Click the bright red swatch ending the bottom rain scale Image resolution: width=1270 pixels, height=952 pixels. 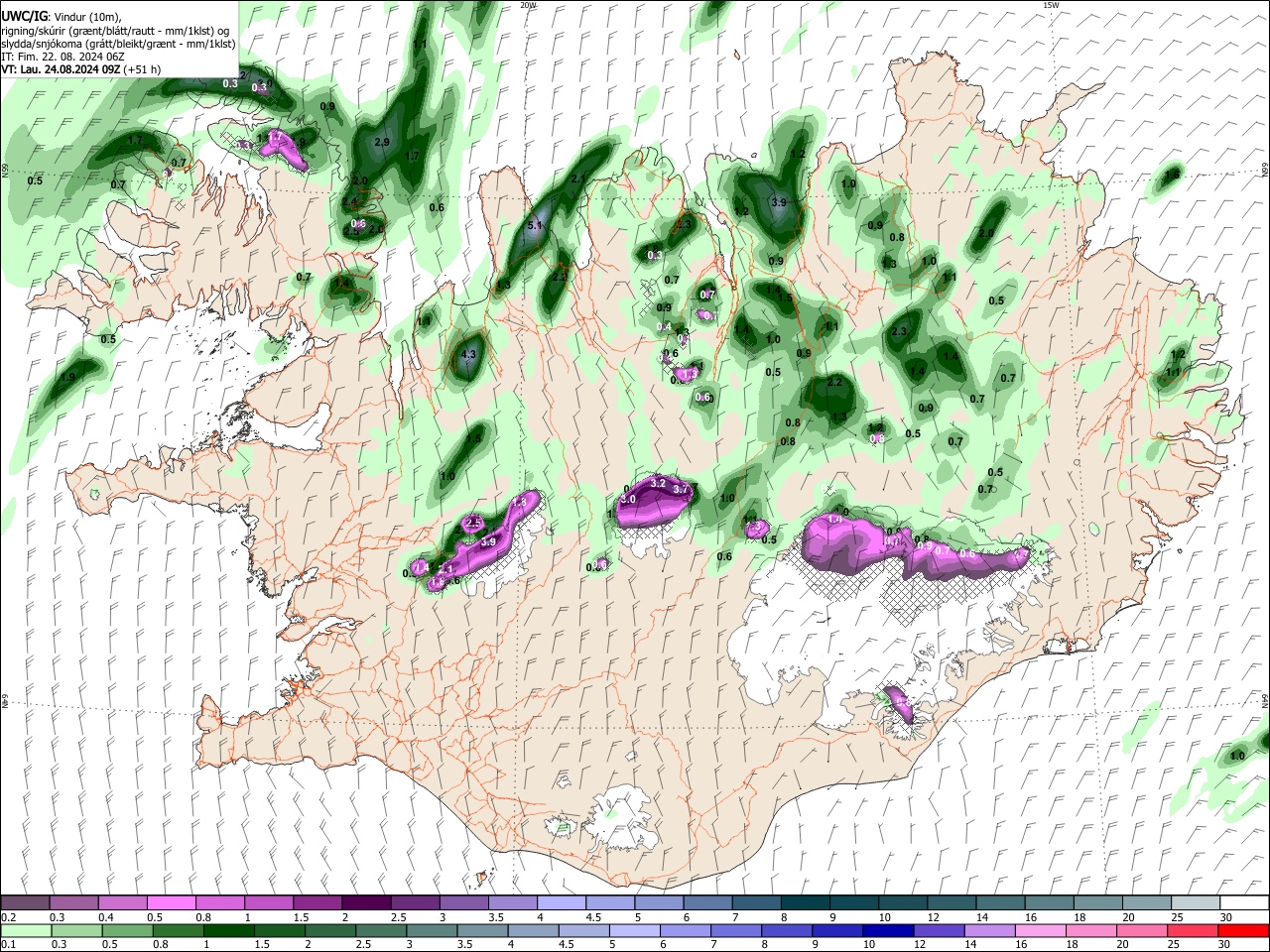tap(1243, 930)
